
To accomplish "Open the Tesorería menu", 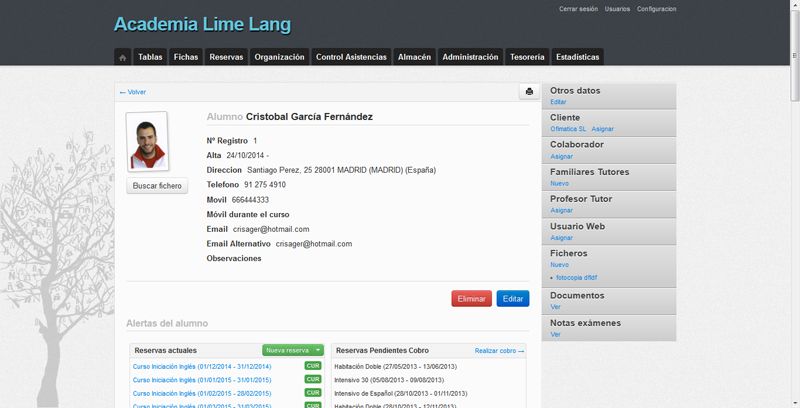I will tap(526, 57).
